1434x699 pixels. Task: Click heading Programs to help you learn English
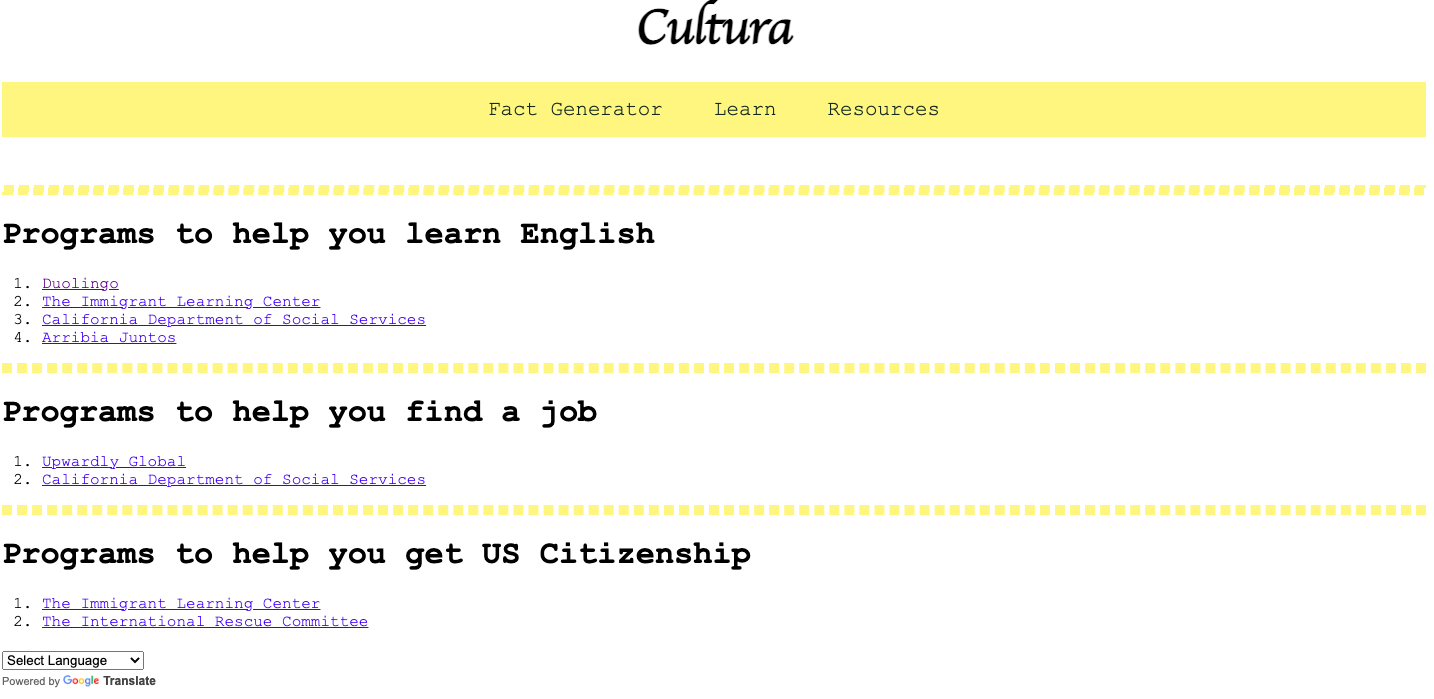click(x=329, y=234)
